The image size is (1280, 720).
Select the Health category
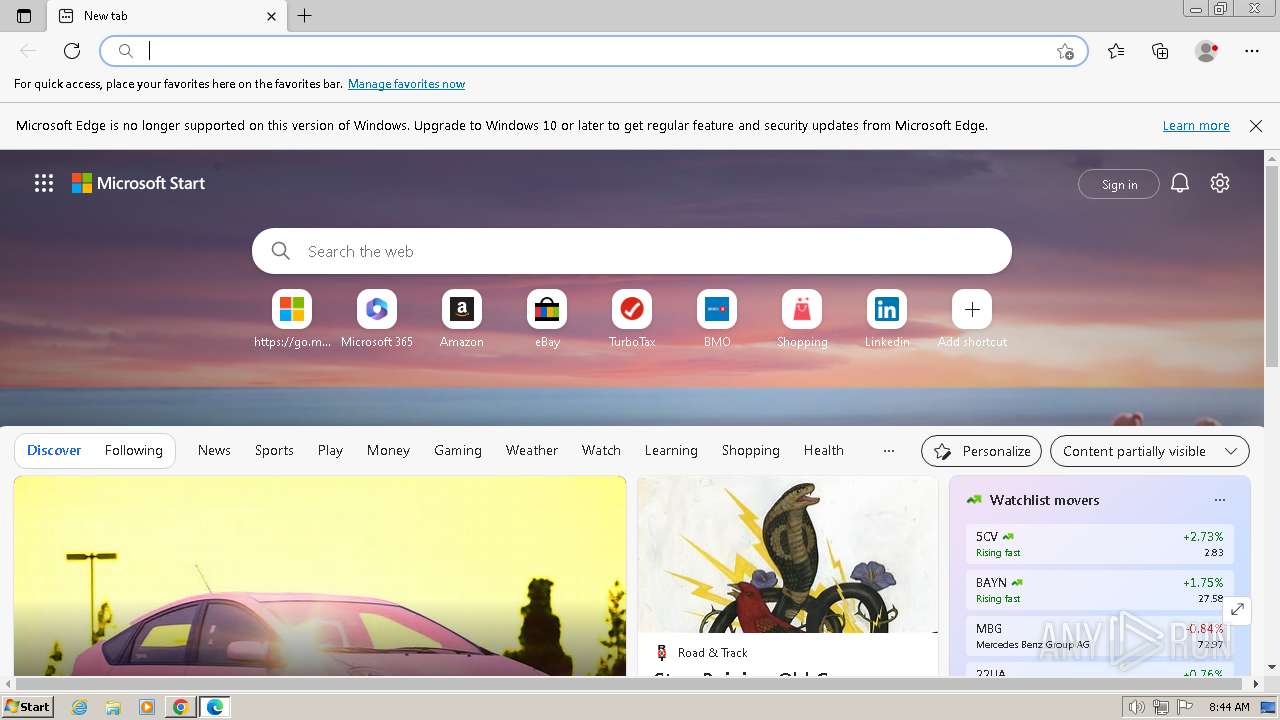point(824,451)
